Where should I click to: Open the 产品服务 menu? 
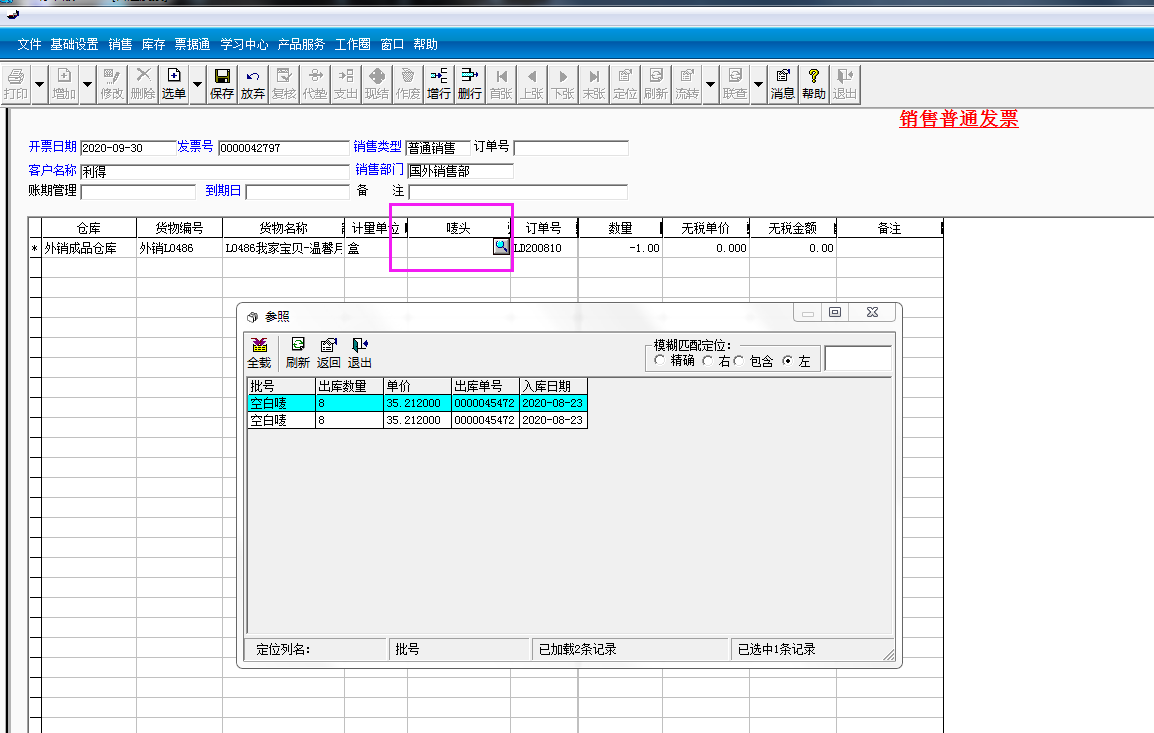[x=301, y=44]
